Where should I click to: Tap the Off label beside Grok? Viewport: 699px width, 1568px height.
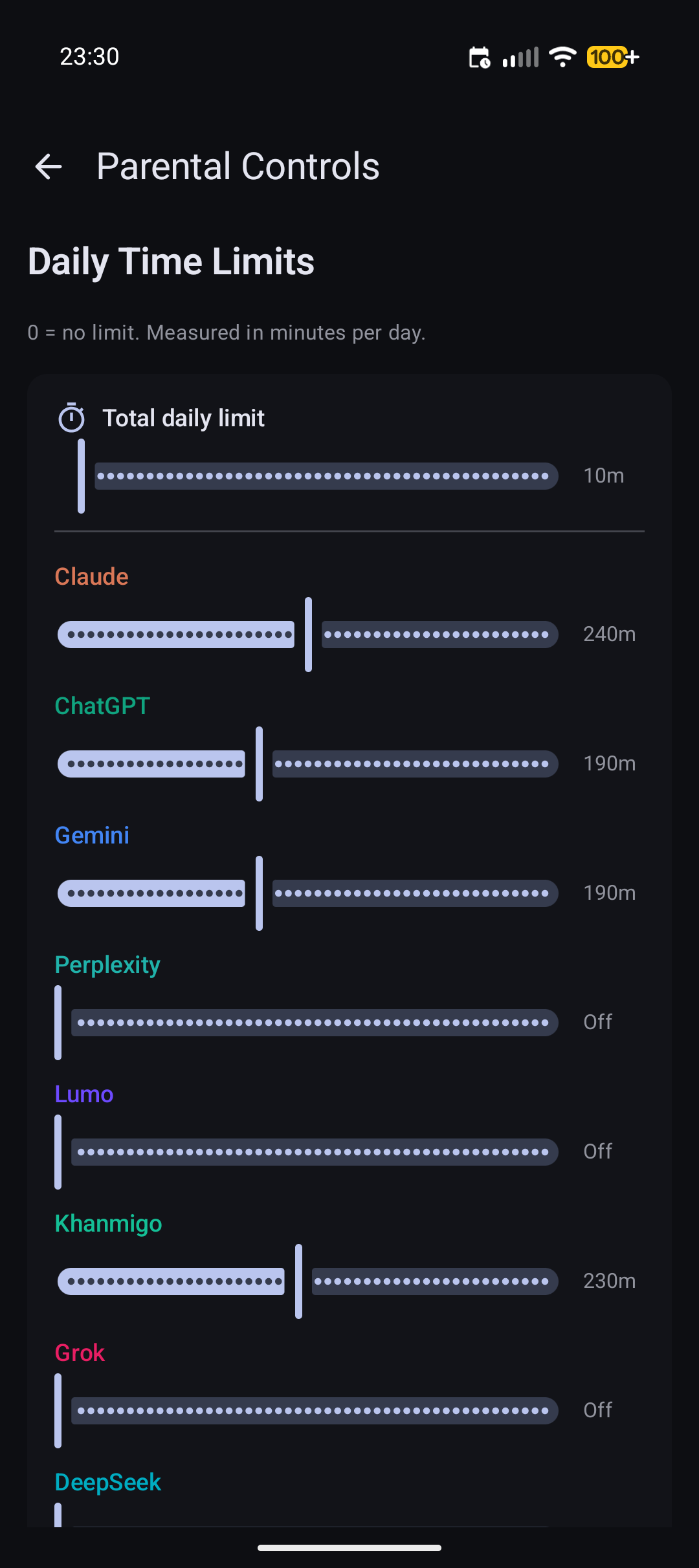[x=597, y=1410]
